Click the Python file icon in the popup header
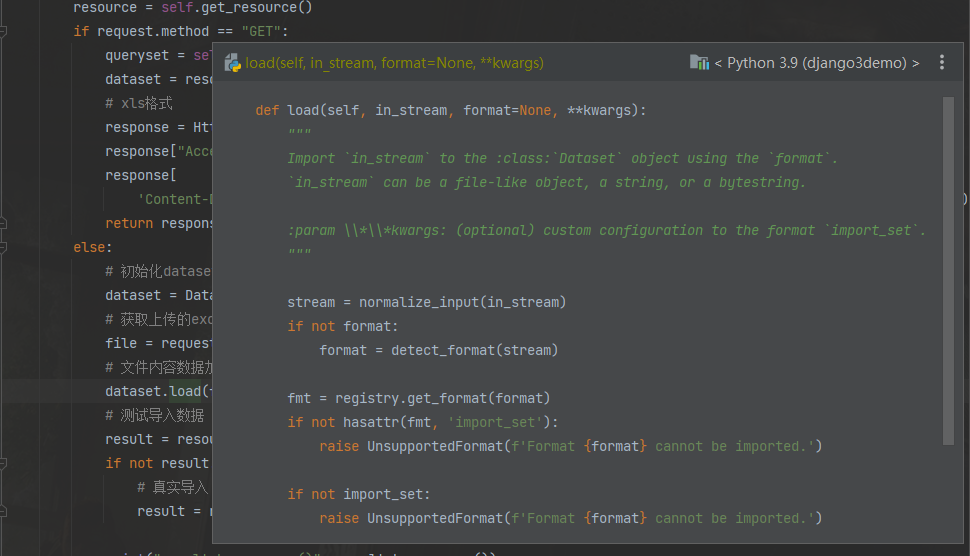Screen dimensions: 970x556 tap(233, 63)
